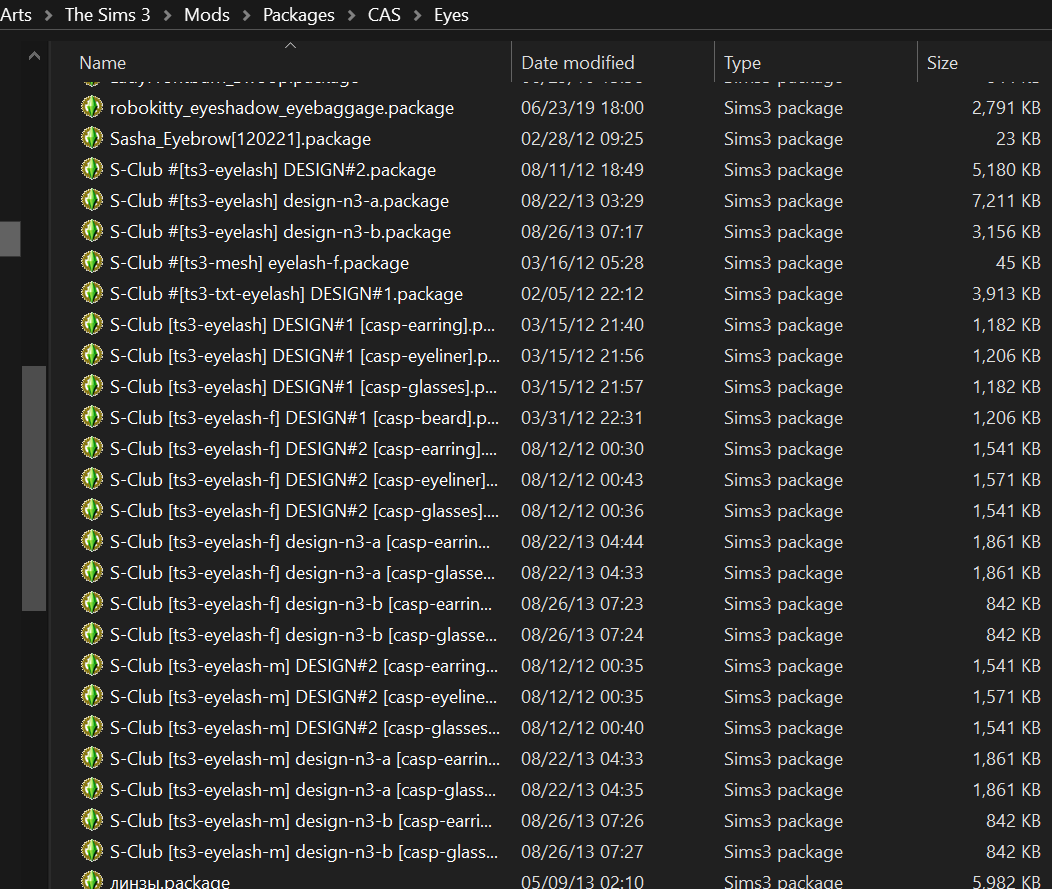The width and height of the screenshot is (1052, 889).
Task: Click size value 23 KB
Action: 1018,139
